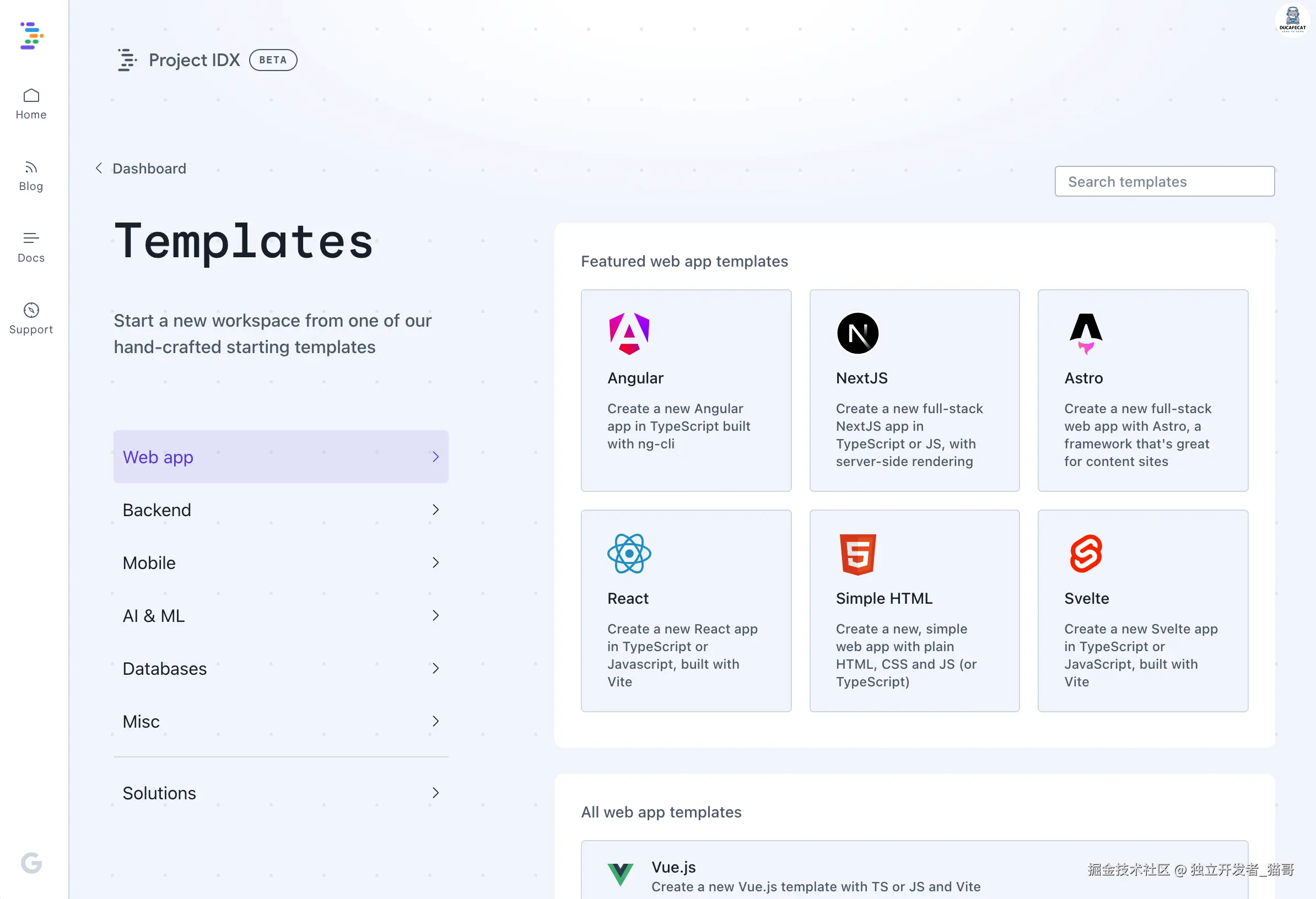1316x899 pixels.
Task: Open the user profile avatar
Action: click(1292, 20)
